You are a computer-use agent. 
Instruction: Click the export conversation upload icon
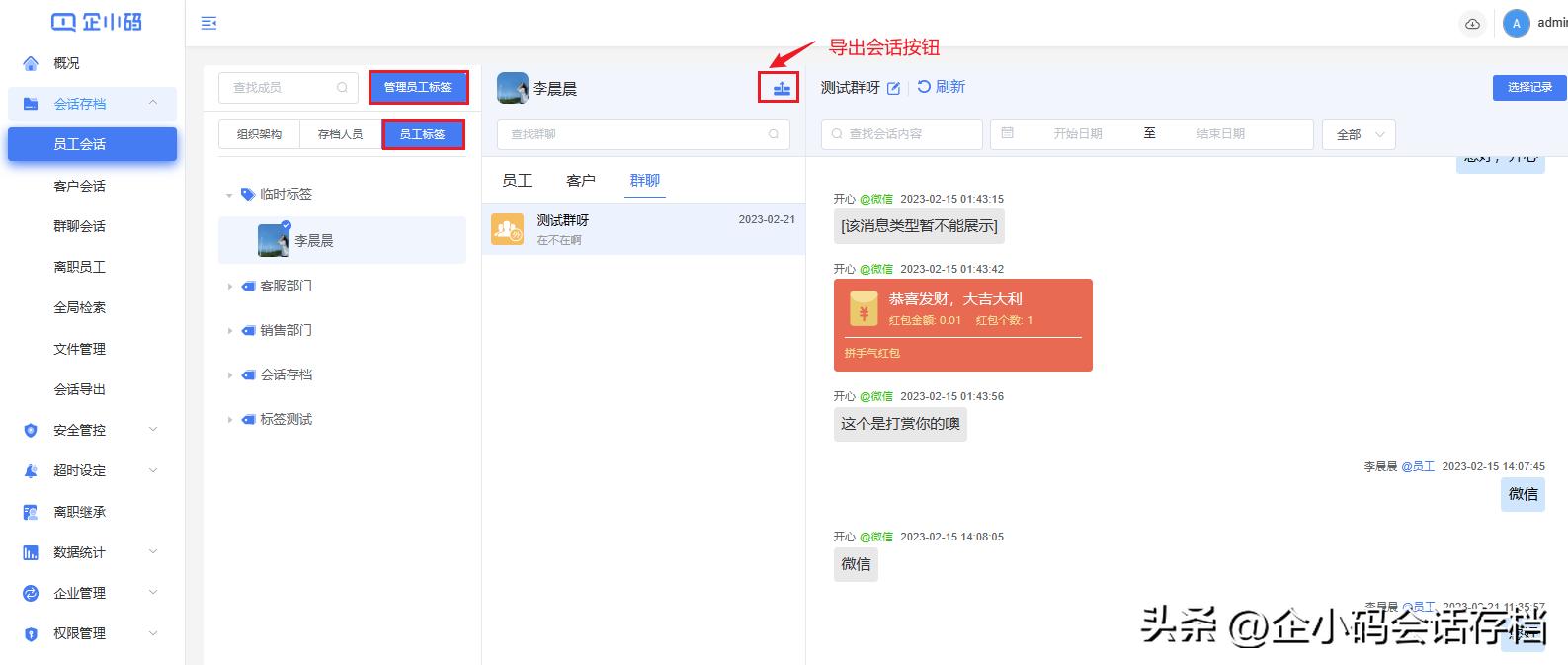point(782,88)
